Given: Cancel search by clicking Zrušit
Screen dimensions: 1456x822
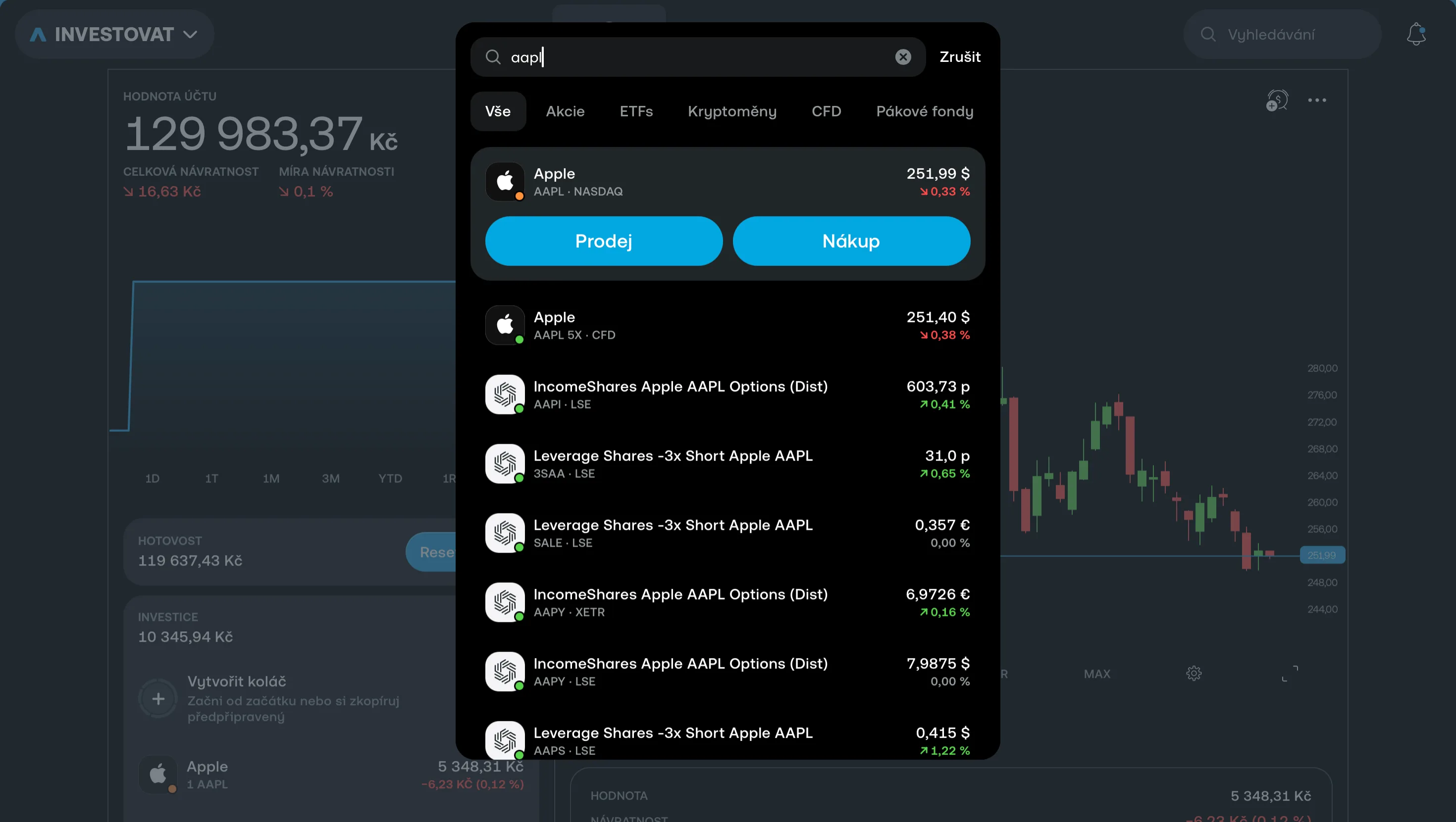Looking at the screenshot, I should click(x=960, y=56).
